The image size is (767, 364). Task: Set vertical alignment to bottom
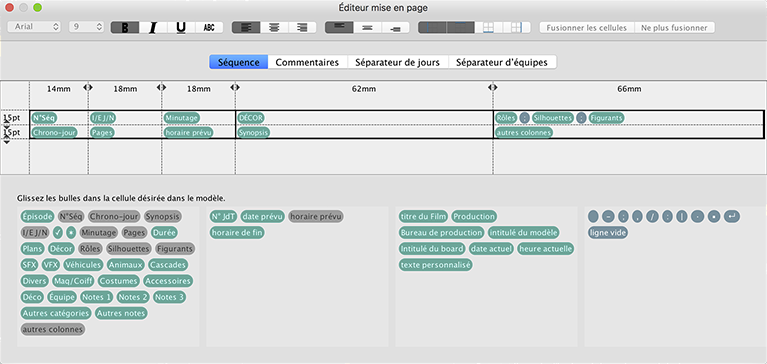tap(395, 27)
